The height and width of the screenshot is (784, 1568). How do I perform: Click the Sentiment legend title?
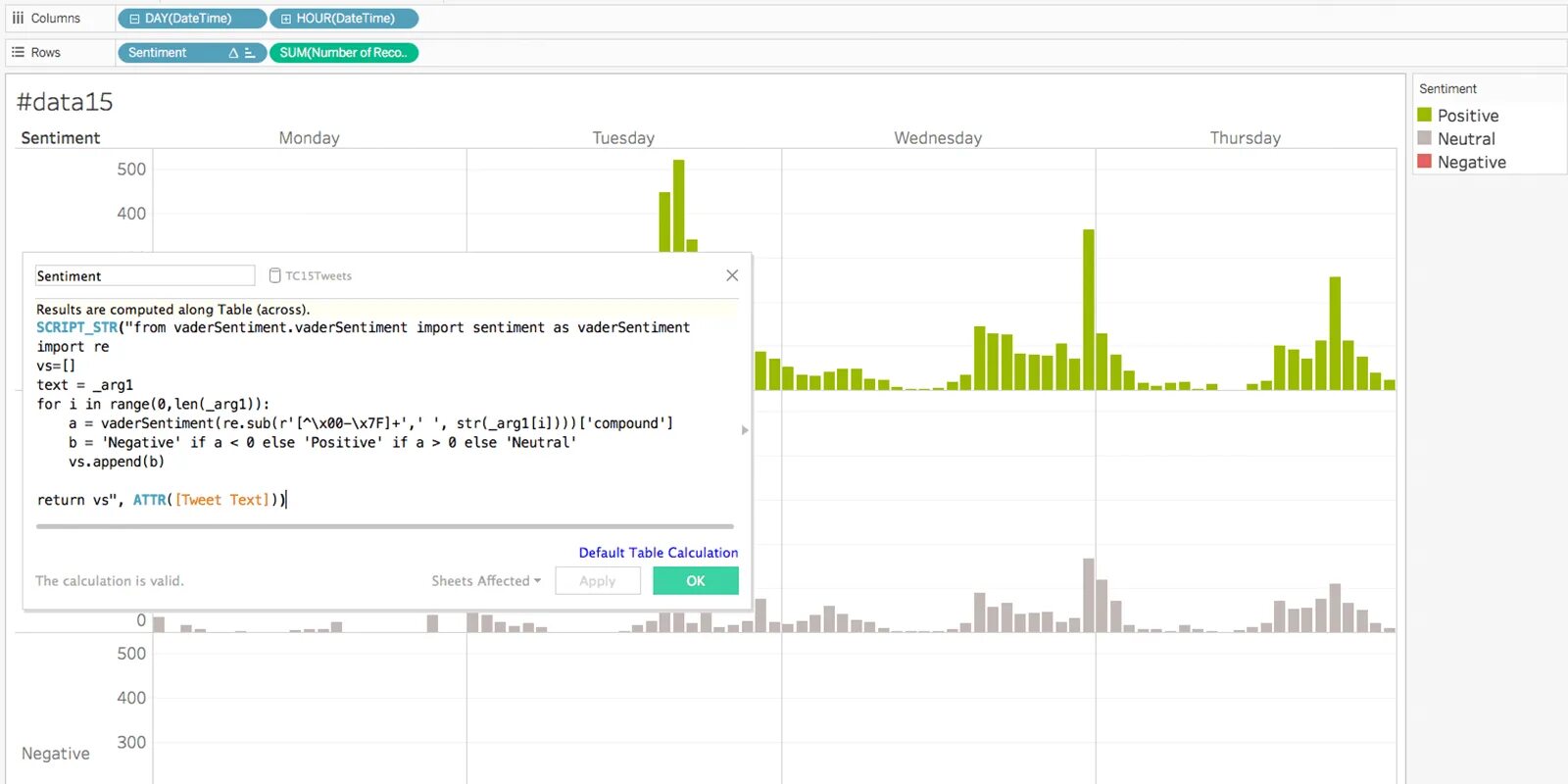pyautogui.click(x=1447, y=88)
